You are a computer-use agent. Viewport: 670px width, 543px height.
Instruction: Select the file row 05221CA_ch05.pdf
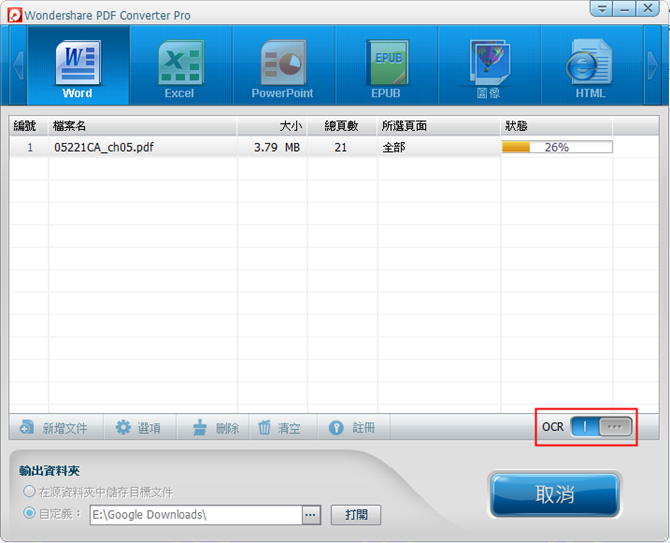pyautogui.click(x=334, y=147)
